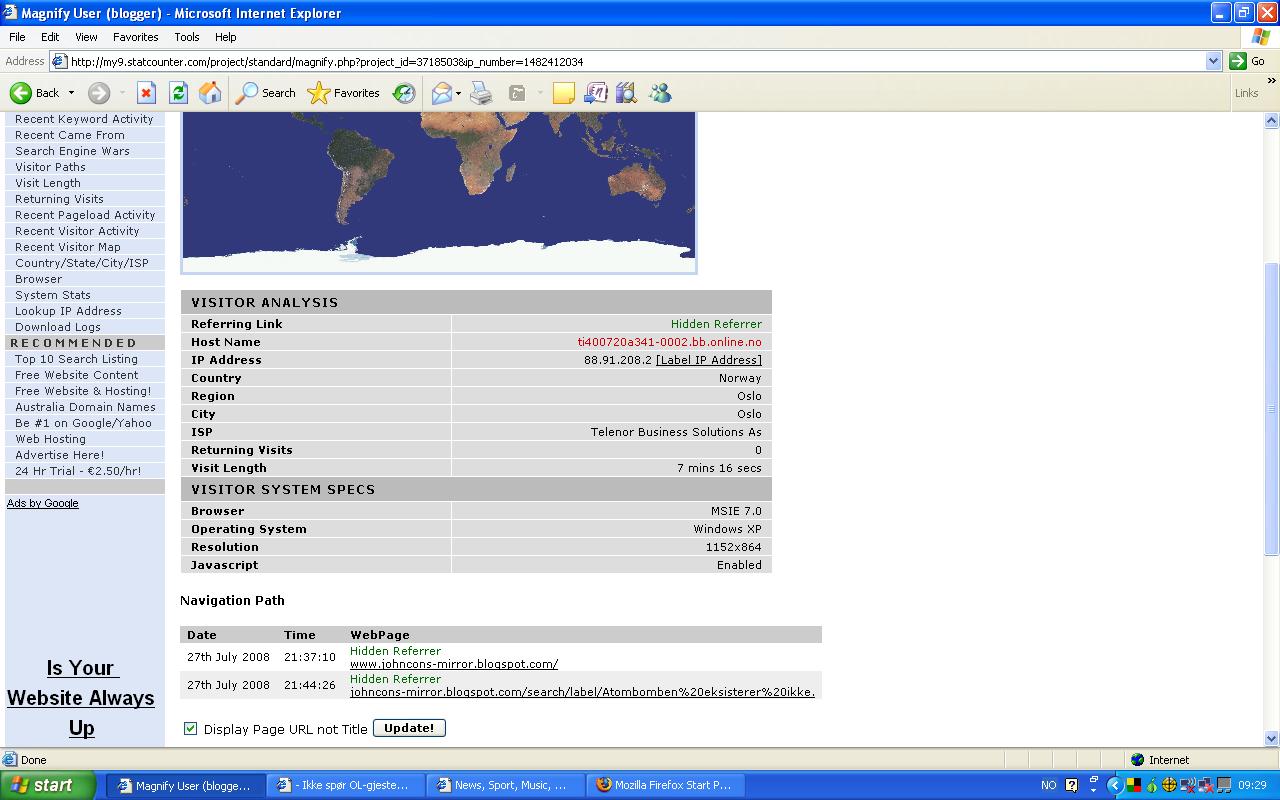The width and height of the screenshot is (1280, 800).
Task: Refresh the page with the green arrows icon
Action: click(178, 93)
